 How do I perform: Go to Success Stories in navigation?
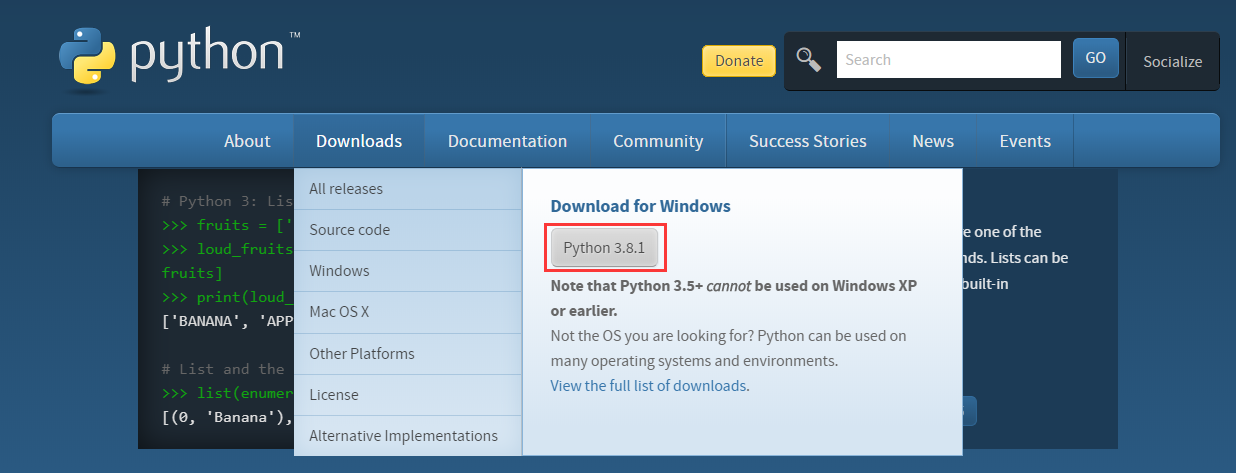[x=807, y=141]
